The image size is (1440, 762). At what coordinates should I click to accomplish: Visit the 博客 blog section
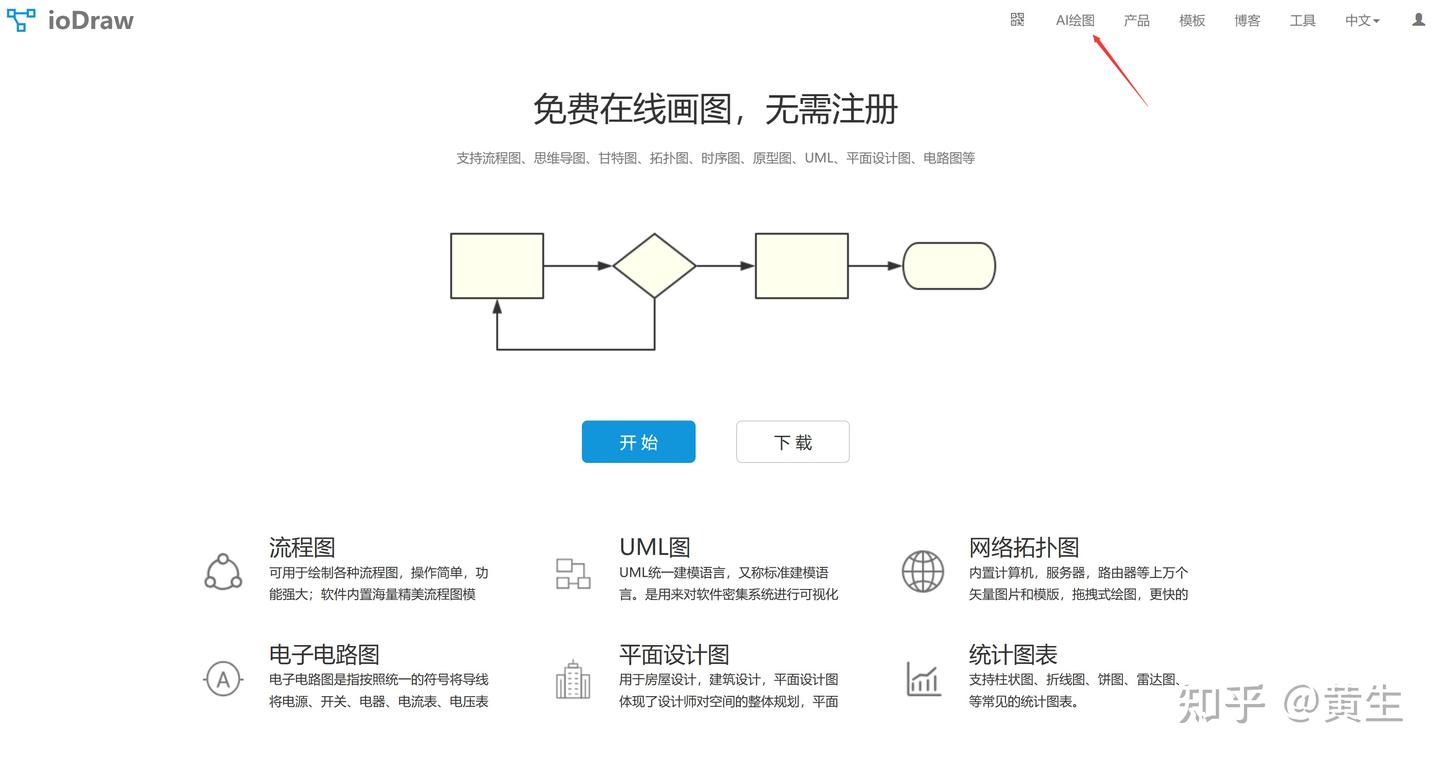[1247, 20]
